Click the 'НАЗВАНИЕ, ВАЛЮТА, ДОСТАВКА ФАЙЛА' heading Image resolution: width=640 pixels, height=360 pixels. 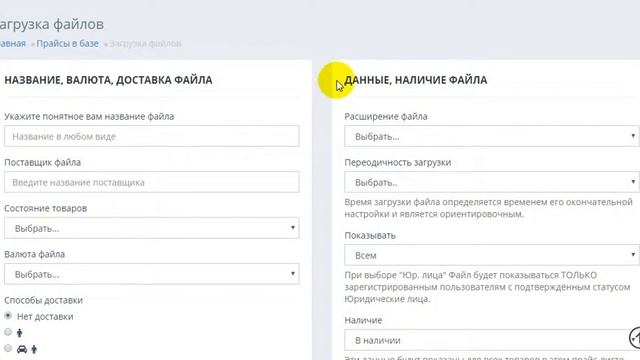[108, 80]
